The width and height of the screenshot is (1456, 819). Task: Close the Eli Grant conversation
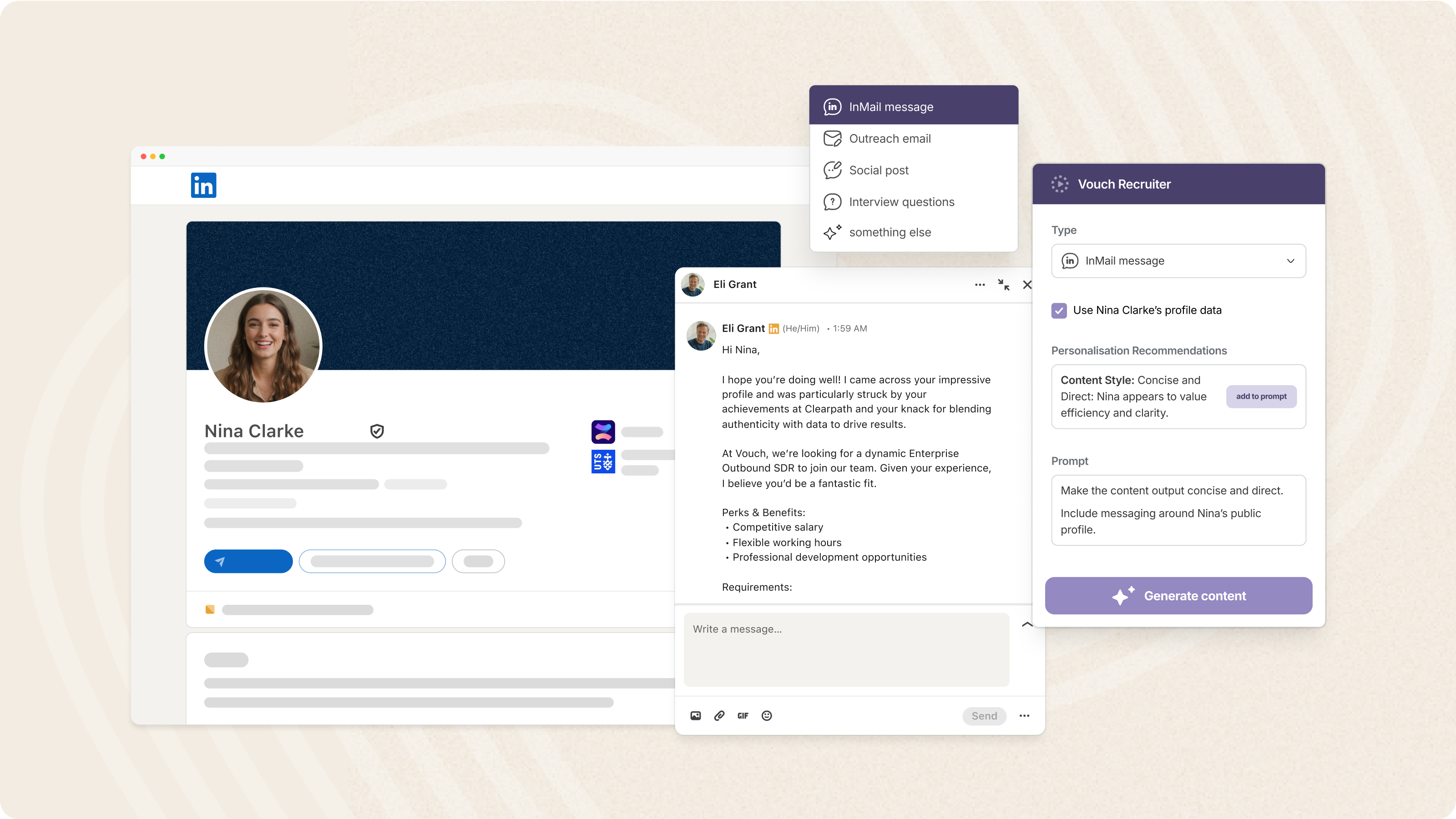pyautogui.click(x=1027, y=285)
